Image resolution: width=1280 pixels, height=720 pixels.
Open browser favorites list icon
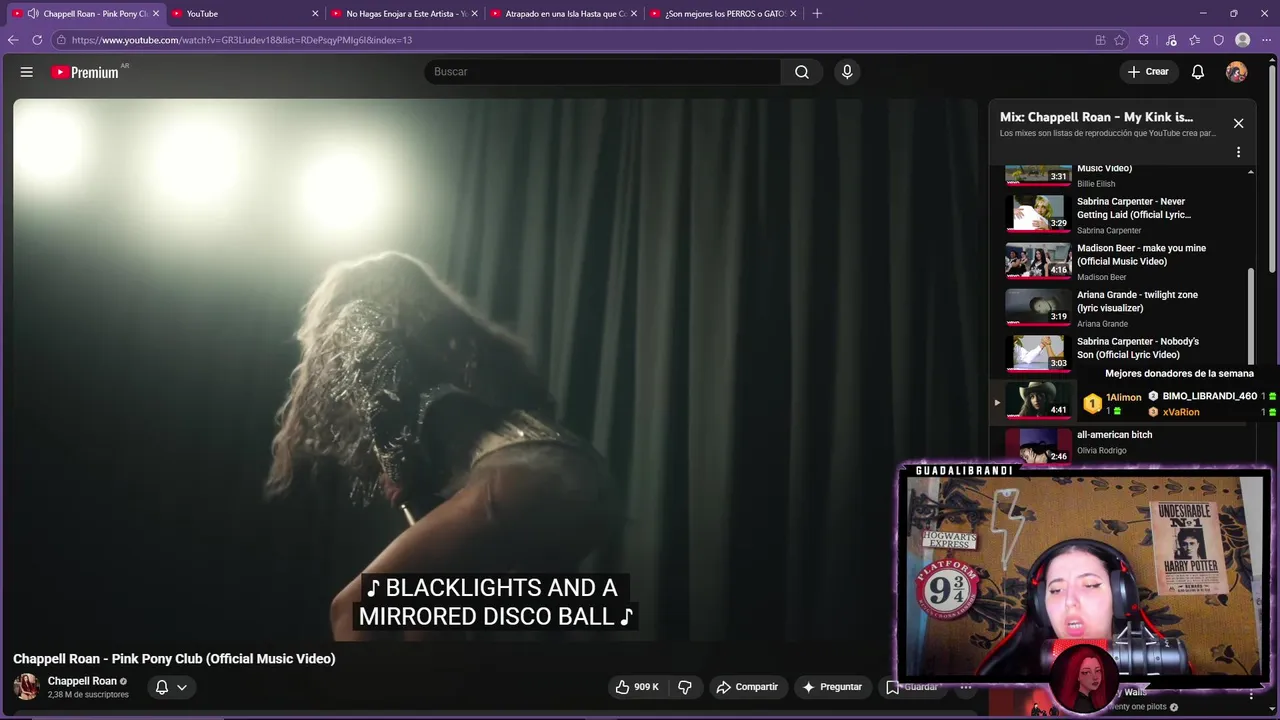coord(1195,40)
